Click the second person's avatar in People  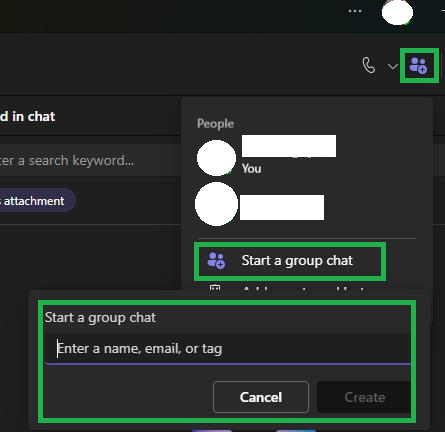(x=216, y=204)
